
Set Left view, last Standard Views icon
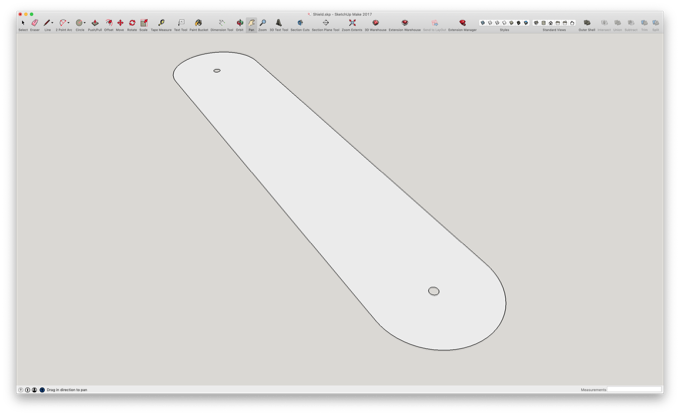click(572, 23)
